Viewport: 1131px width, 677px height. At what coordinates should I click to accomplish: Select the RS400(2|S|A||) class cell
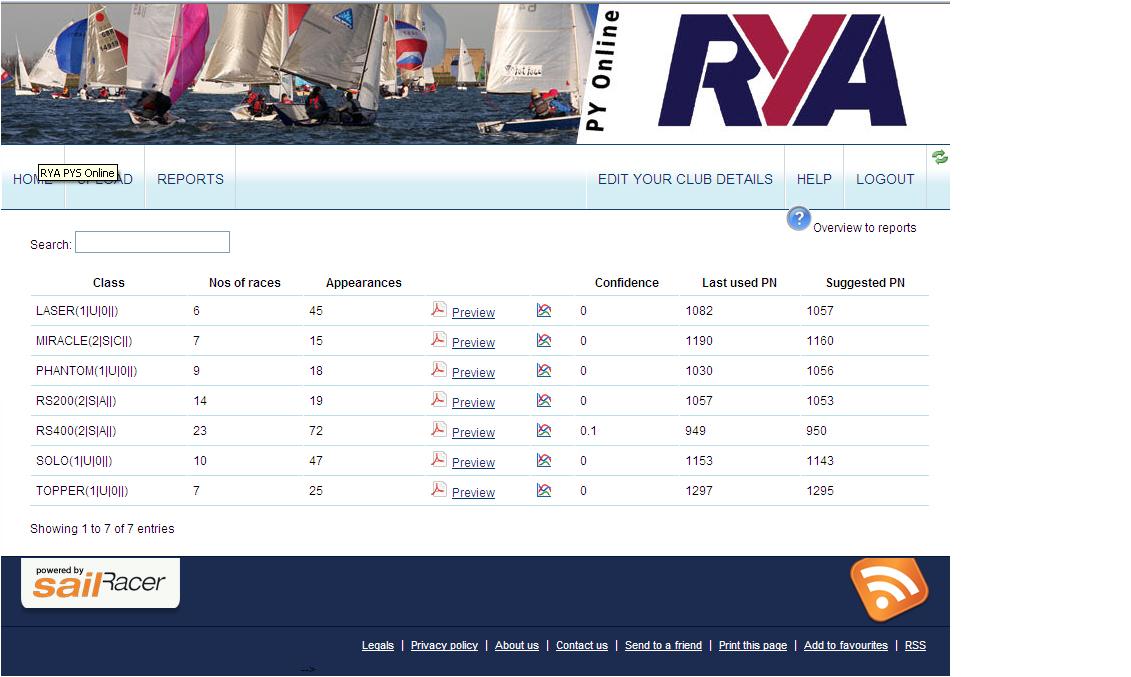coord(76,430)
